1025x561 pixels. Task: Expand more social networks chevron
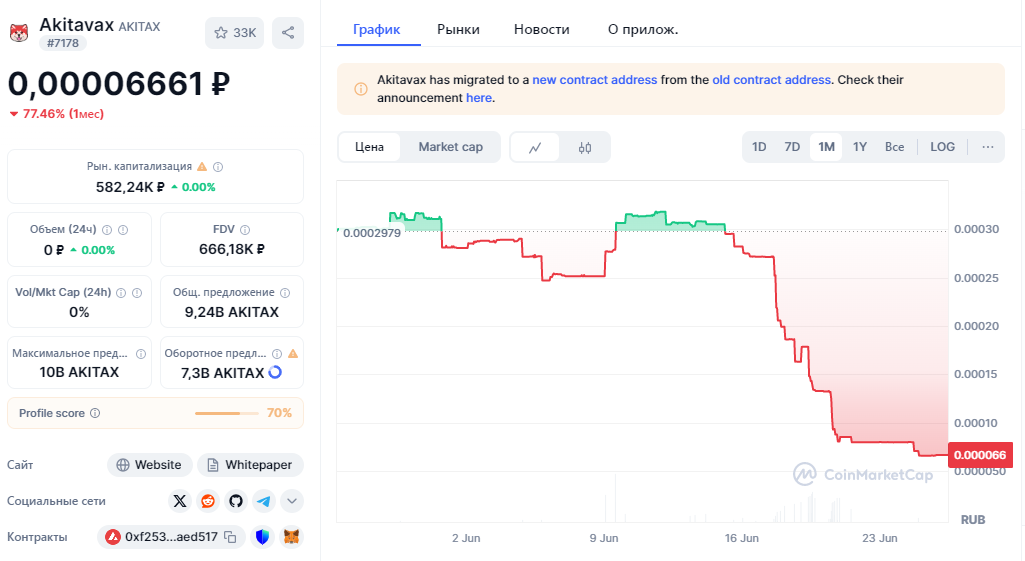pos(292,501)
